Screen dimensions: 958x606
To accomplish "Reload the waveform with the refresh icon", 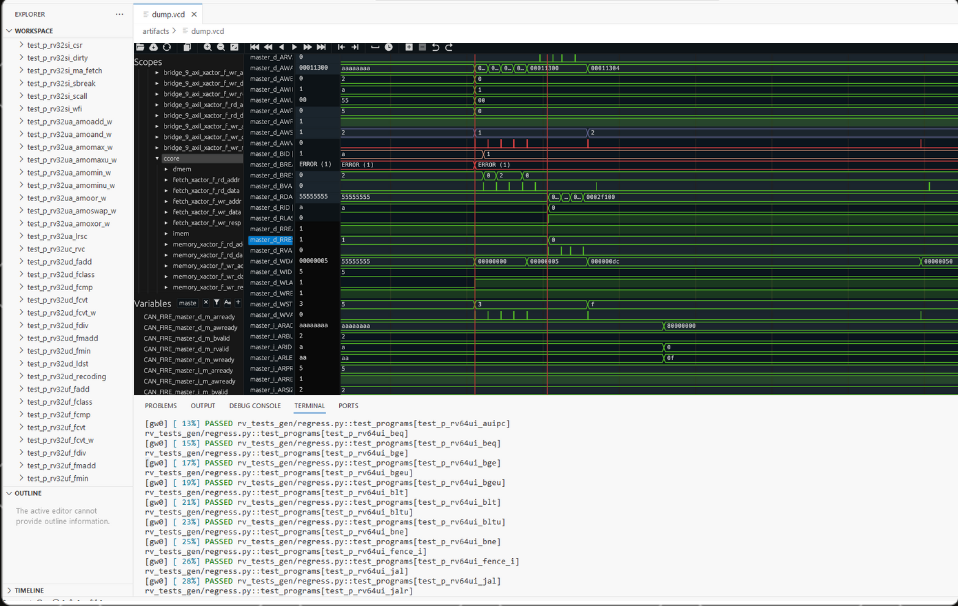I will click(167, 47).
